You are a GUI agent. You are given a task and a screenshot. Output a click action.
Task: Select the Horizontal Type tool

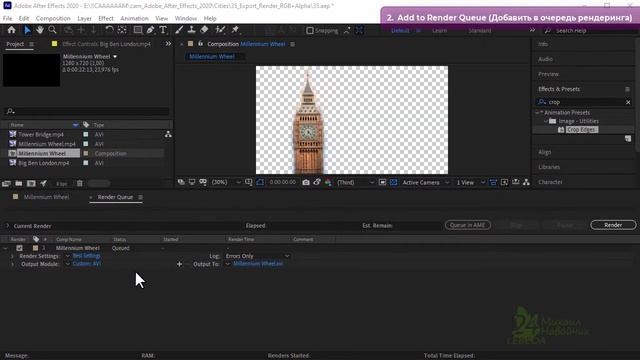(x=163, y=30)
